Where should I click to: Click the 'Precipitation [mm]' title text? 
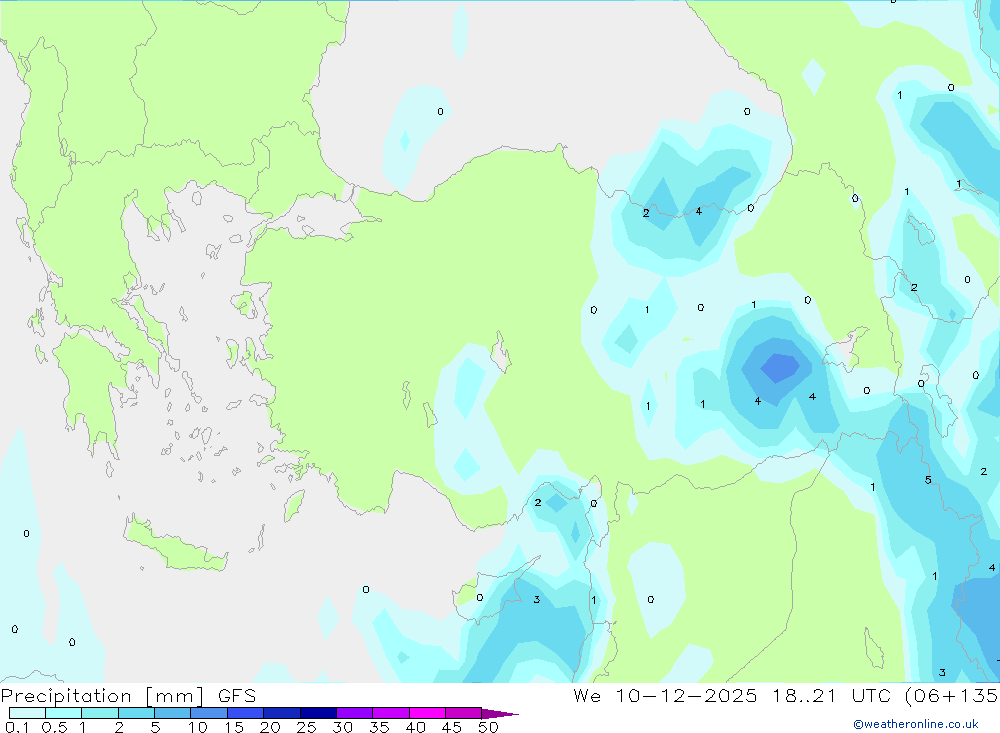[103, 696]
